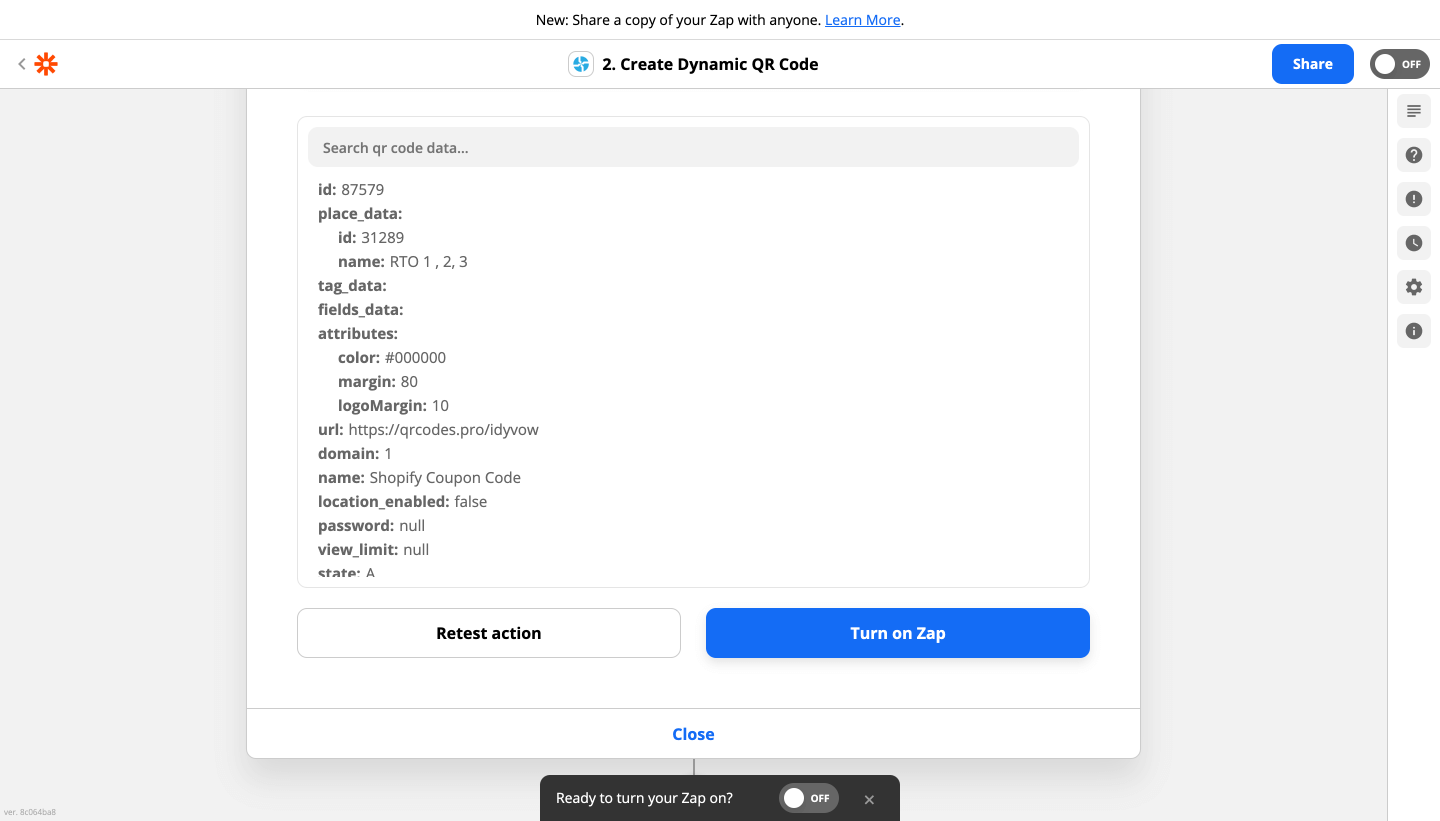Click the QR code app icon beside step title
Image resolution: width=1440 pixels, height=821 pixels.
580,63
